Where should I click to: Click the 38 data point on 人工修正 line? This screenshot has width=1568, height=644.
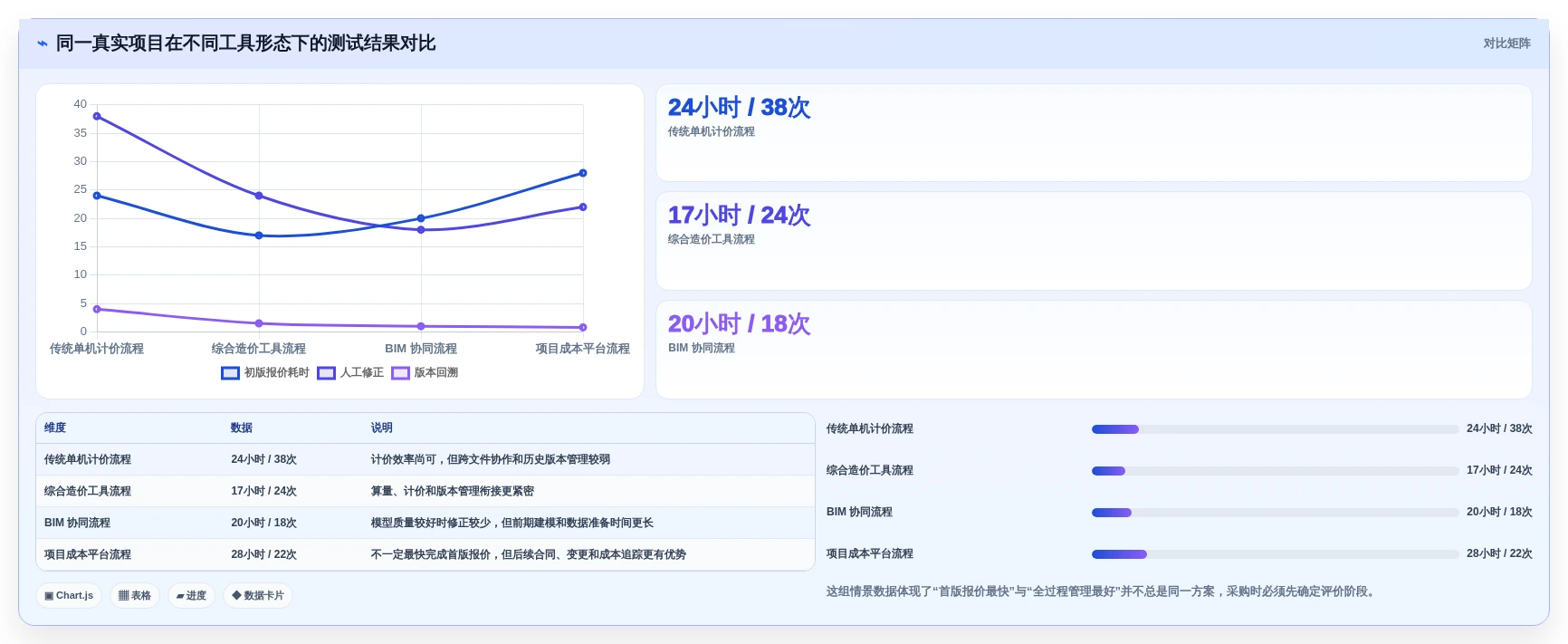tap(97, 116)
